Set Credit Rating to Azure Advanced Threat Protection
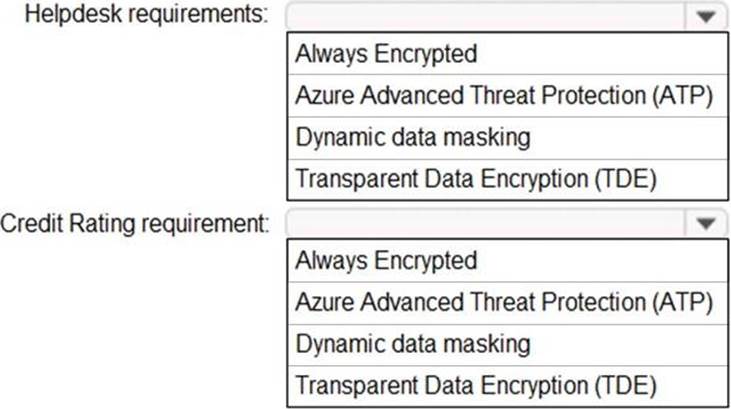Screen dimensions: 731x409 (503, 302)
